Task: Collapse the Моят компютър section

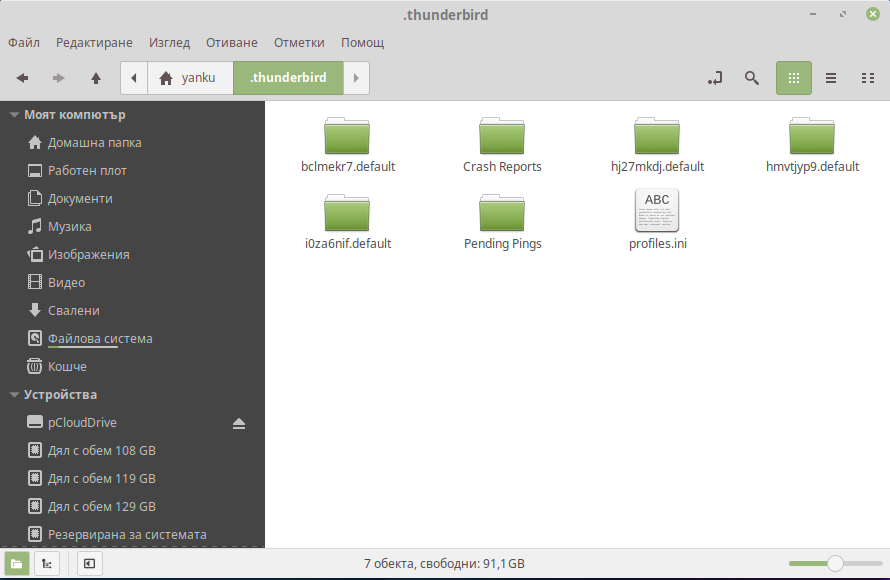Action: [x=15, y=115]
